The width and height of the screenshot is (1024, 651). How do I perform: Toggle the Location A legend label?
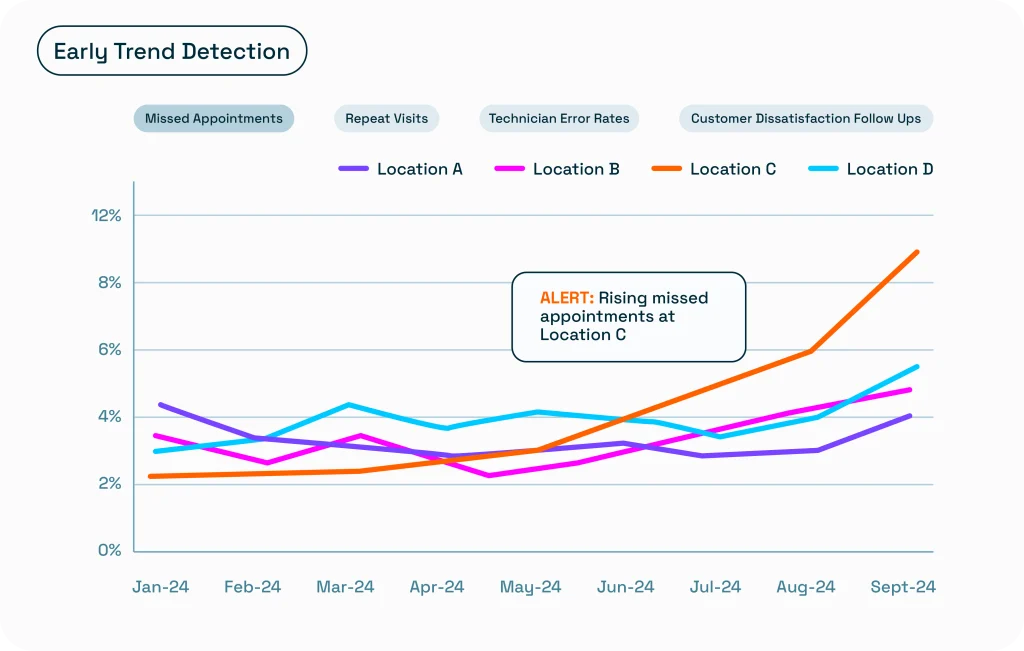coord(419,169)
